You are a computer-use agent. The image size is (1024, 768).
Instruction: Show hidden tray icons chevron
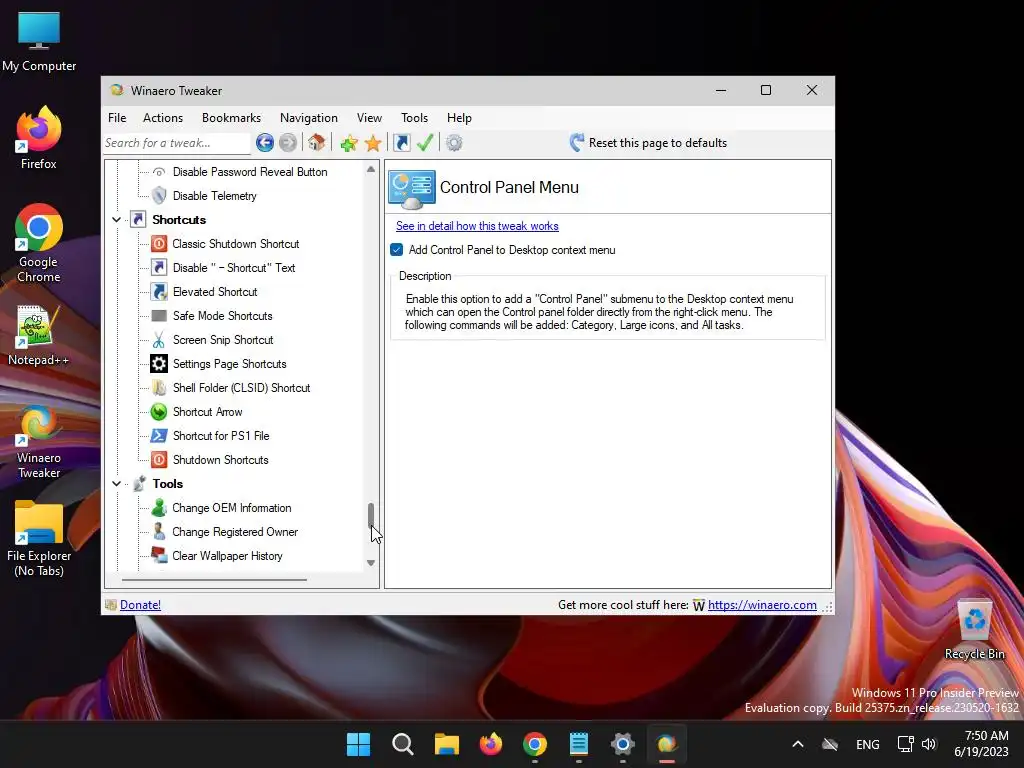point(797,744)
